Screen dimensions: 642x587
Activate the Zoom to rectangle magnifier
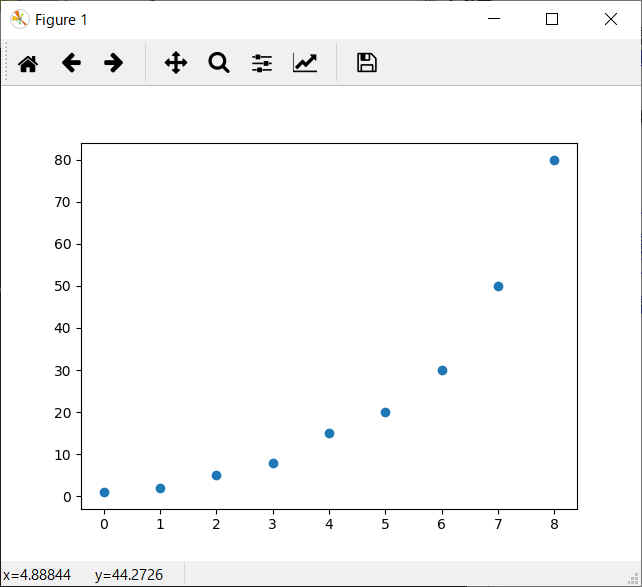click(219, 63)
